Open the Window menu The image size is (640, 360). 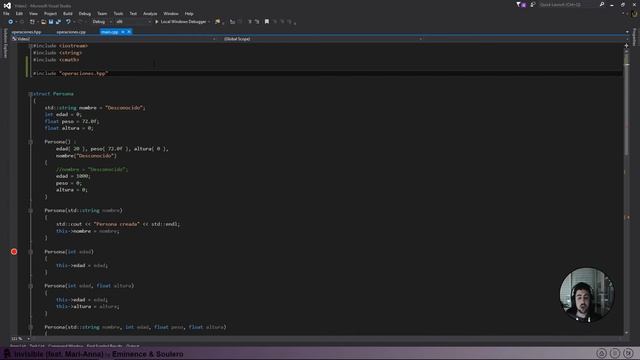(x=171, y=13)
